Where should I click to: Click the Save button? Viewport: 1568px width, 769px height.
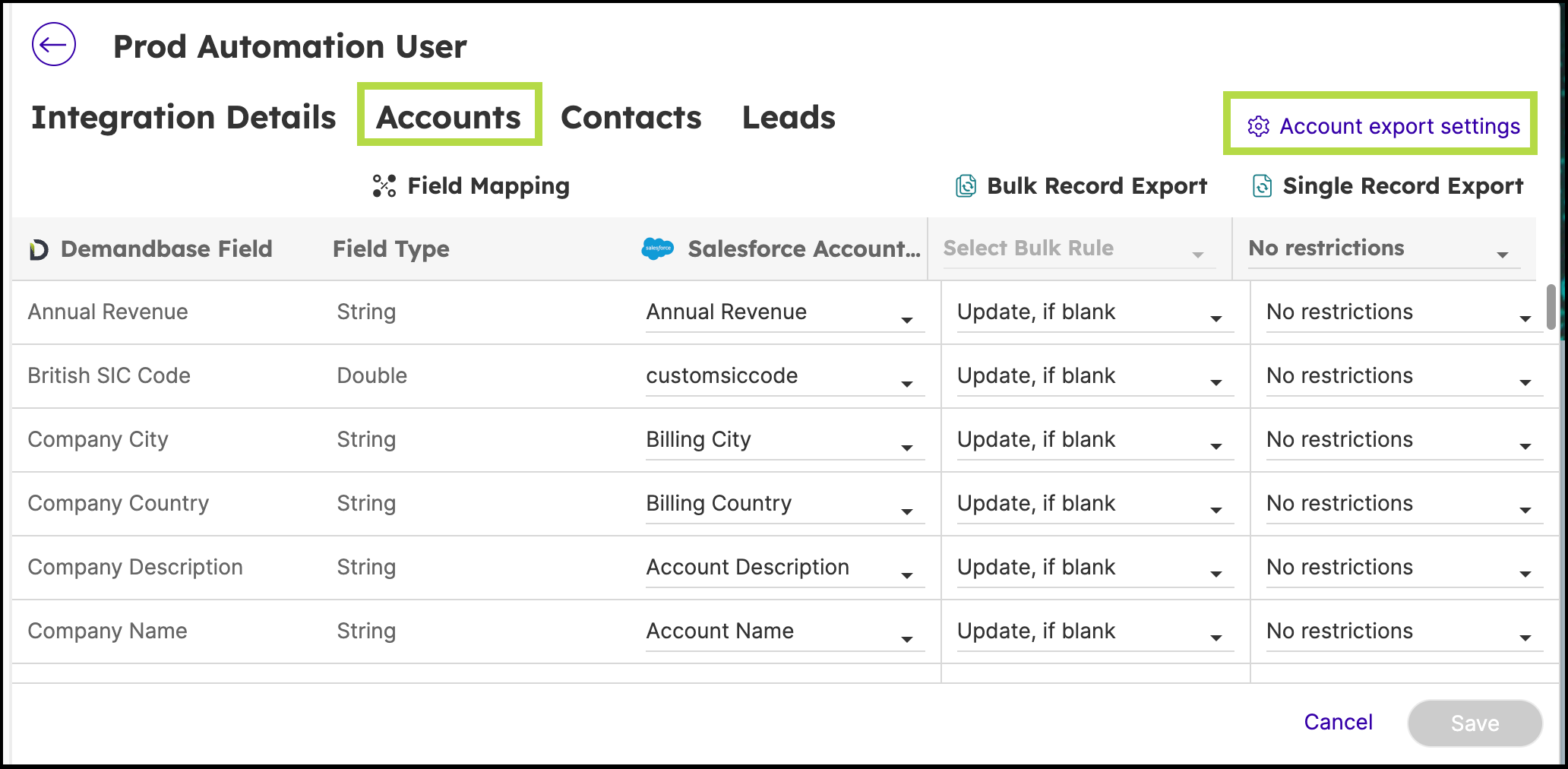coord(1475,723)
